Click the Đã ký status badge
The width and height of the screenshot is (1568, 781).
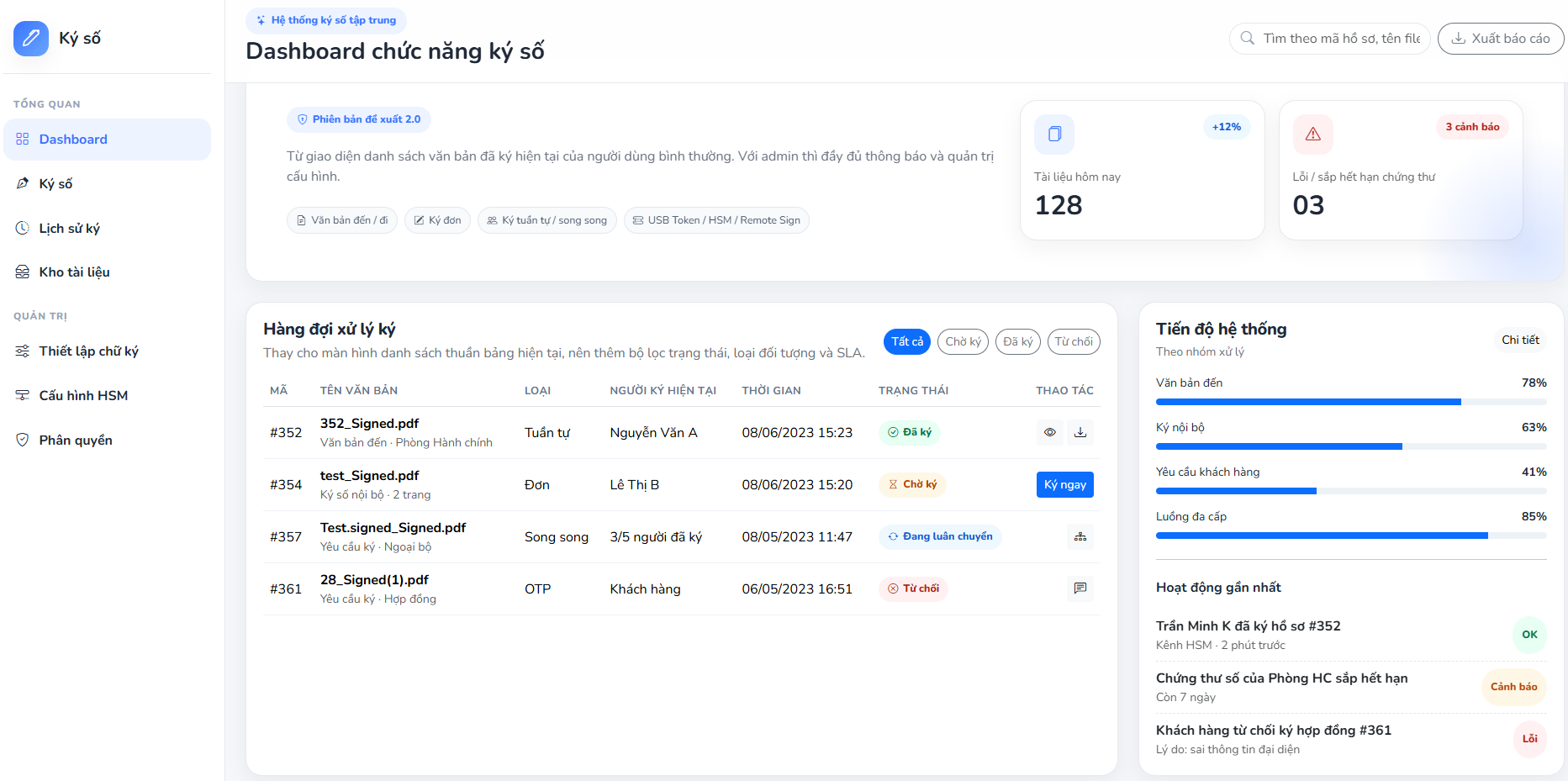click(x=910, y=432)
